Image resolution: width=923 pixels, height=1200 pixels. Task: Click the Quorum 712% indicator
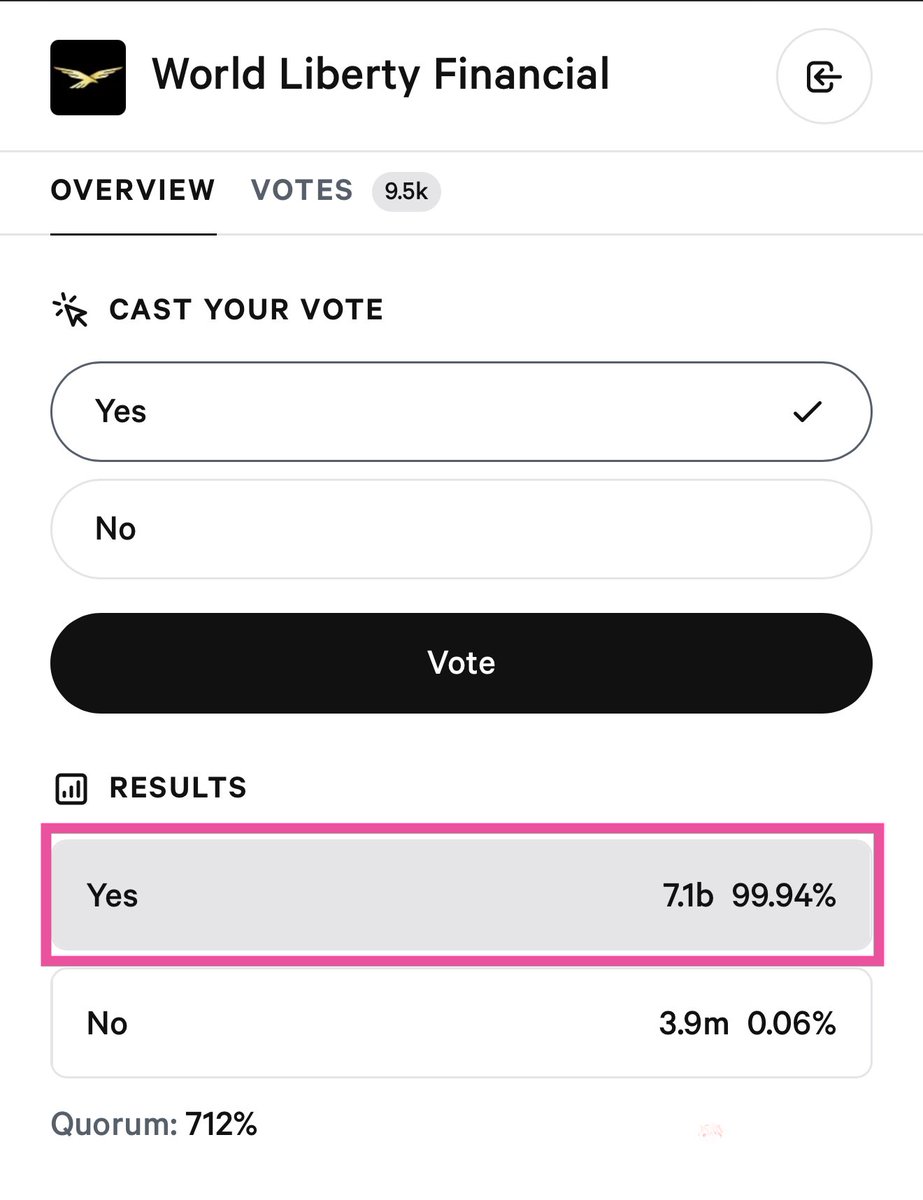click(154, 1124)
